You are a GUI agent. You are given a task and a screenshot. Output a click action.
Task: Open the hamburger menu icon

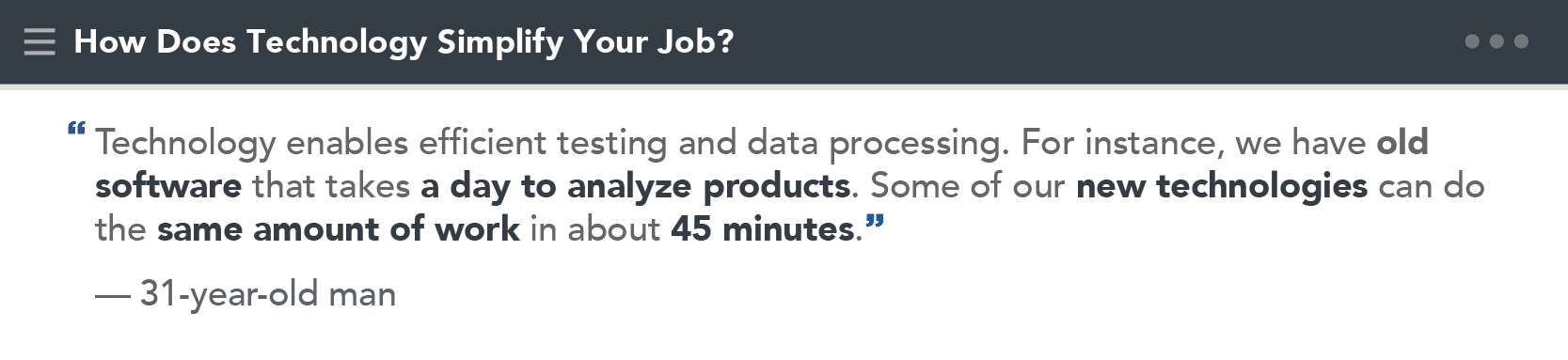(x=40, y=41)
